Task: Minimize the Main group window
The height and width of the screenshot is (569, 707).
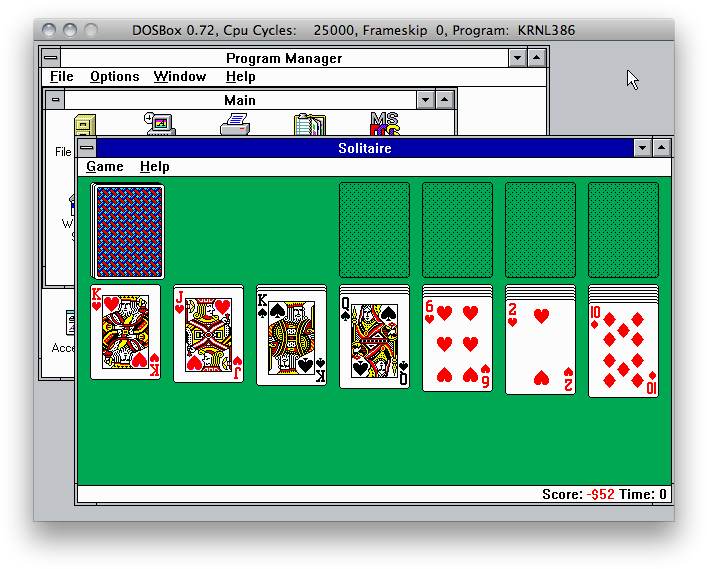Action: (426, 100)
